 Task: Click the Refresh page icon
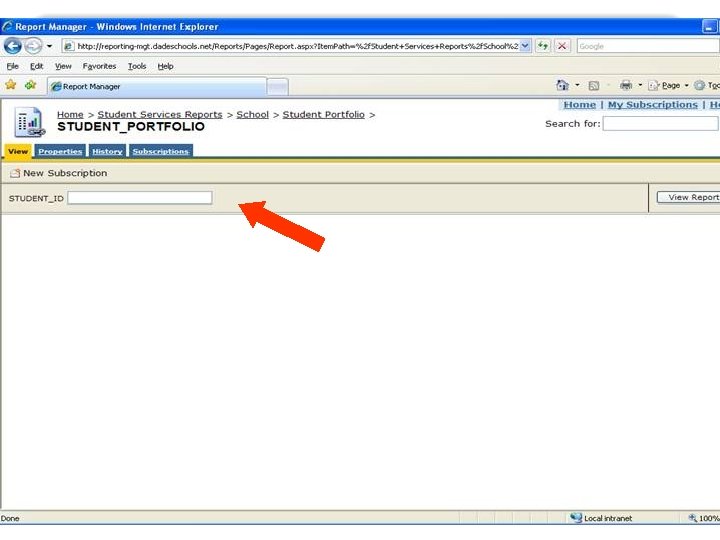(543, 46)
